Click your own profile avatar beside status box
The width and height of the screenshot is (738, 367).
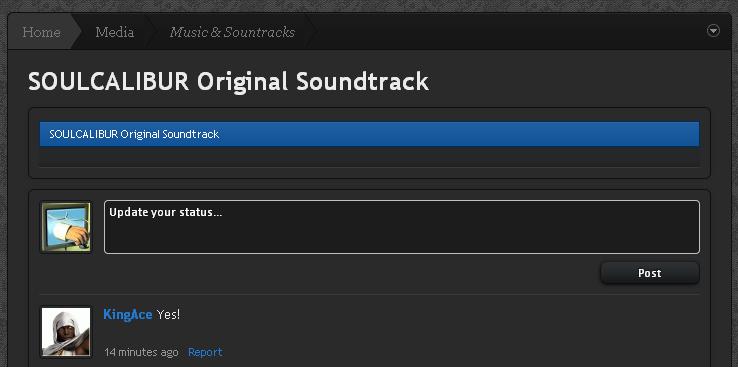point(66,227)
